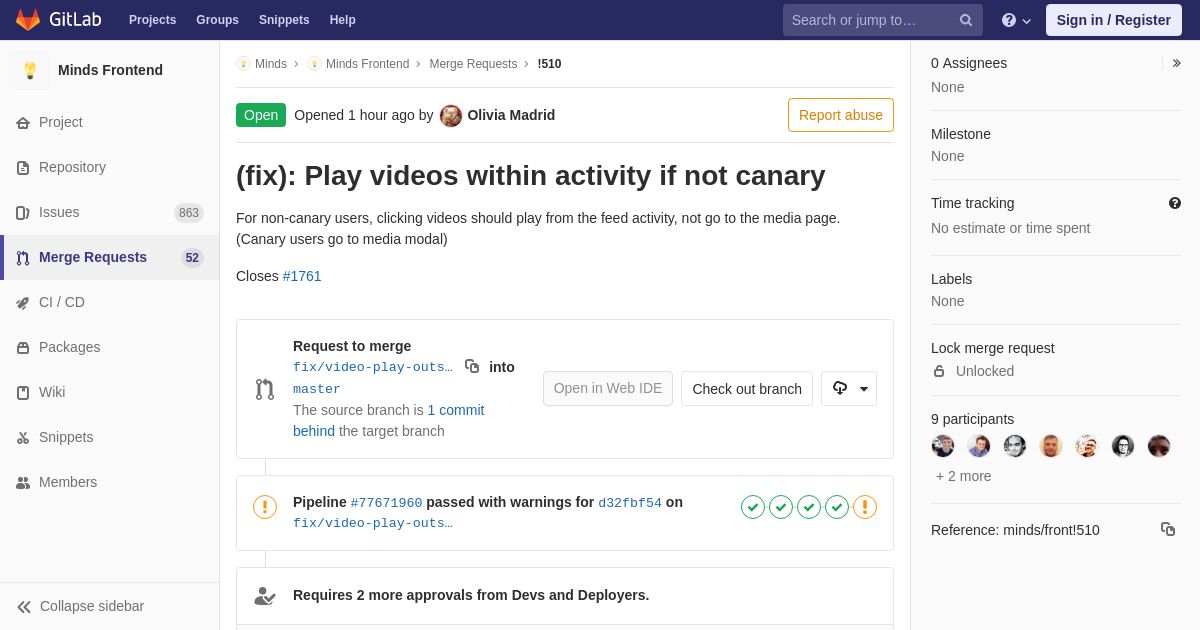This screenshot has width=1200, height=630.
Task: Click the pipeline warning status icon
Action: point(265,507)
